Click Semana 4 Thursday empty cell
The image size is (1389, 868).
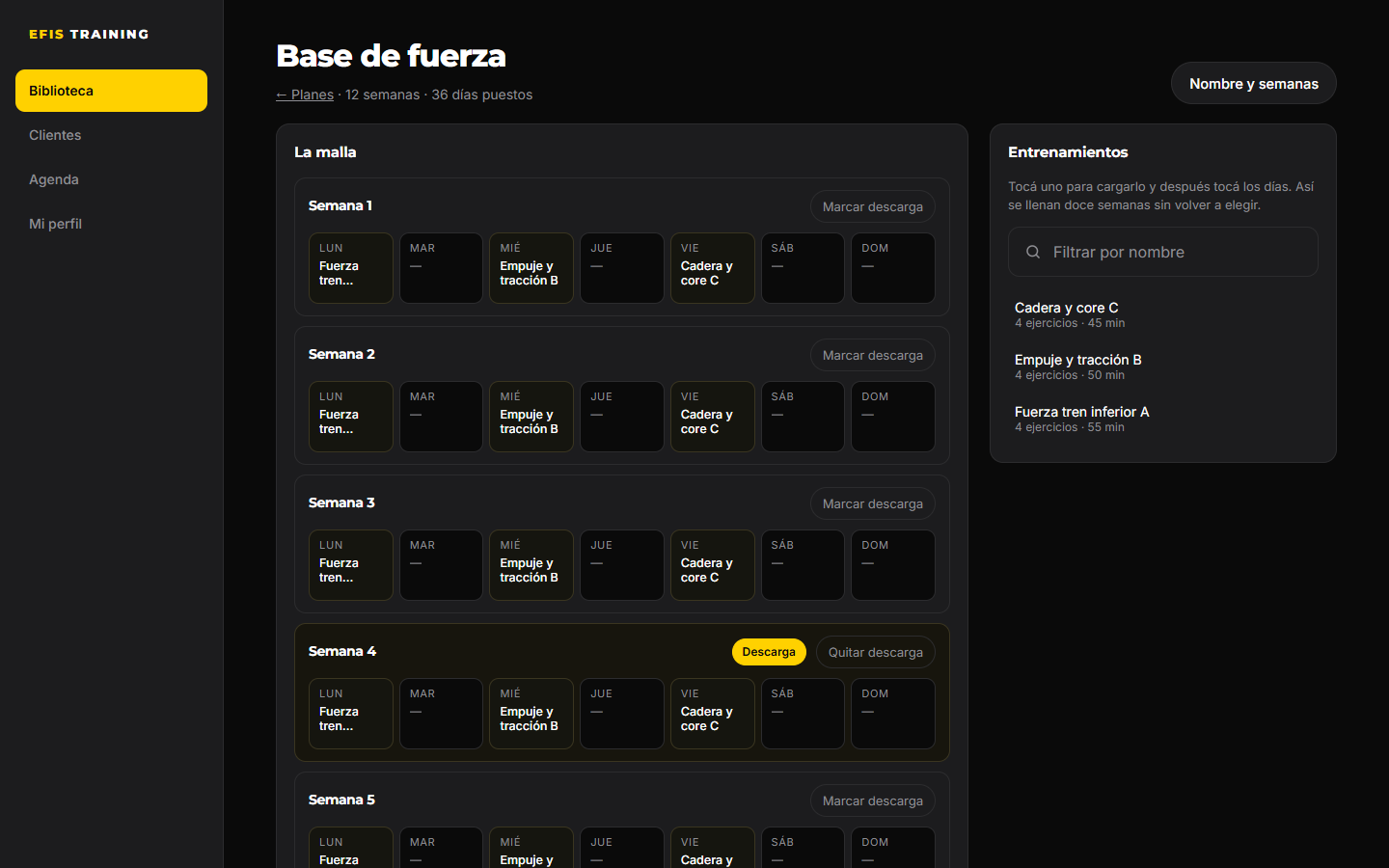point(622,714)
